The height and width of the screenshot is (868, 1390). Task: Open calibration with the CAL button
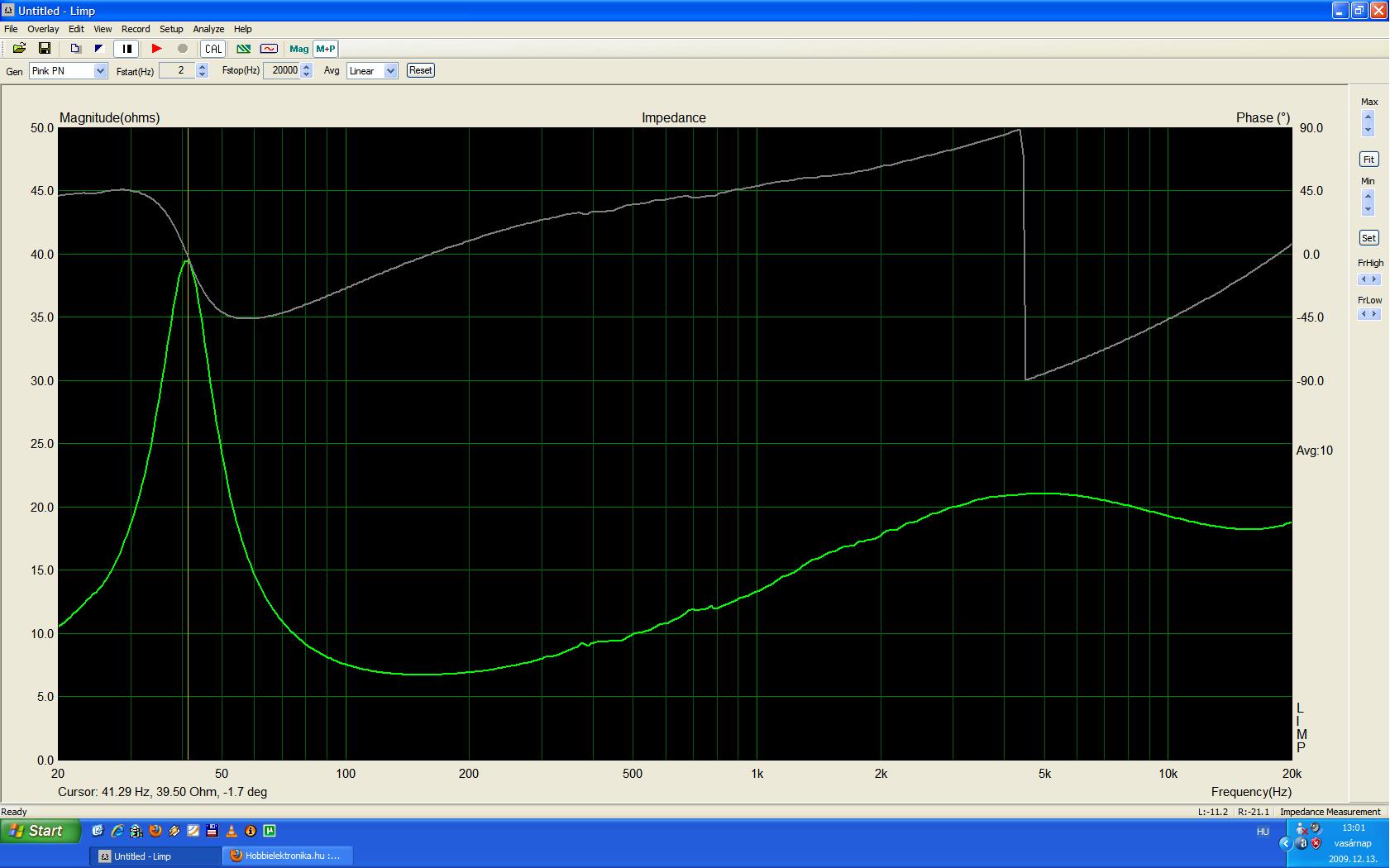[x=213, y=49]
